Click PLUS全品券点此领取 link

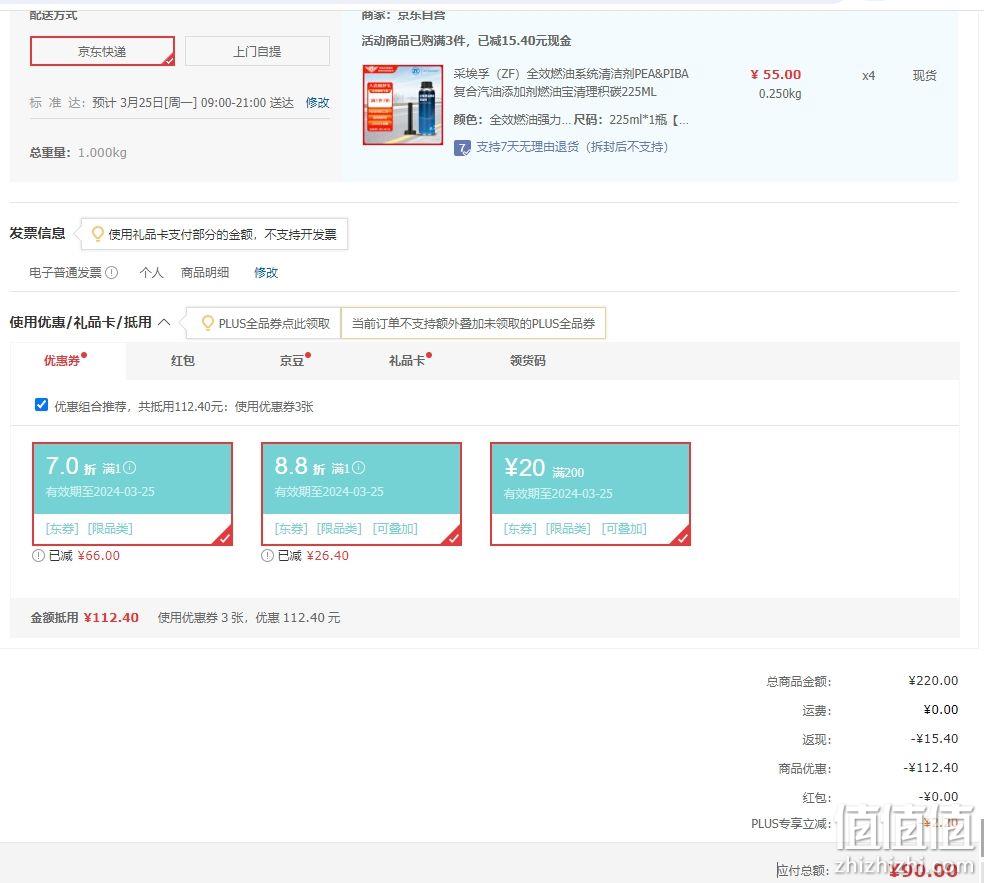[274, 324]
